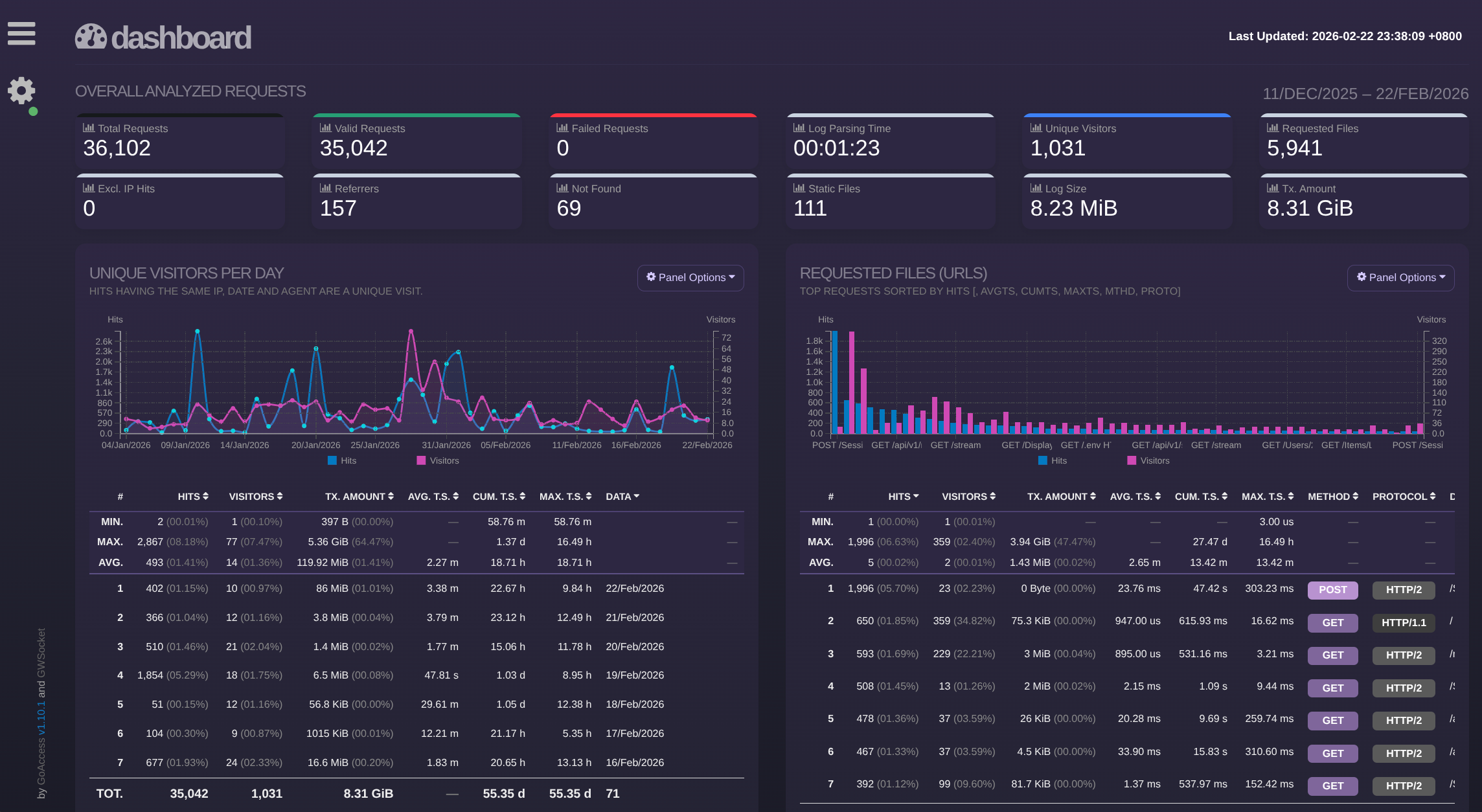Toggle Hits series in visitors chart legend

tap(342, 460)
